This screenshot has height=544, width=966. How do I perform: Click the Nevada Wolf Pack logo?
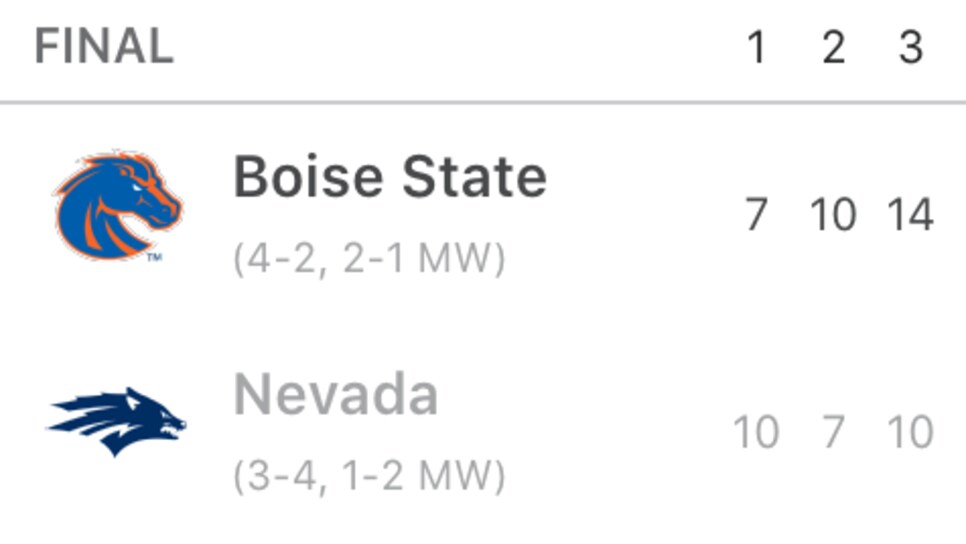pyautogui.click(x=116, y=422)
